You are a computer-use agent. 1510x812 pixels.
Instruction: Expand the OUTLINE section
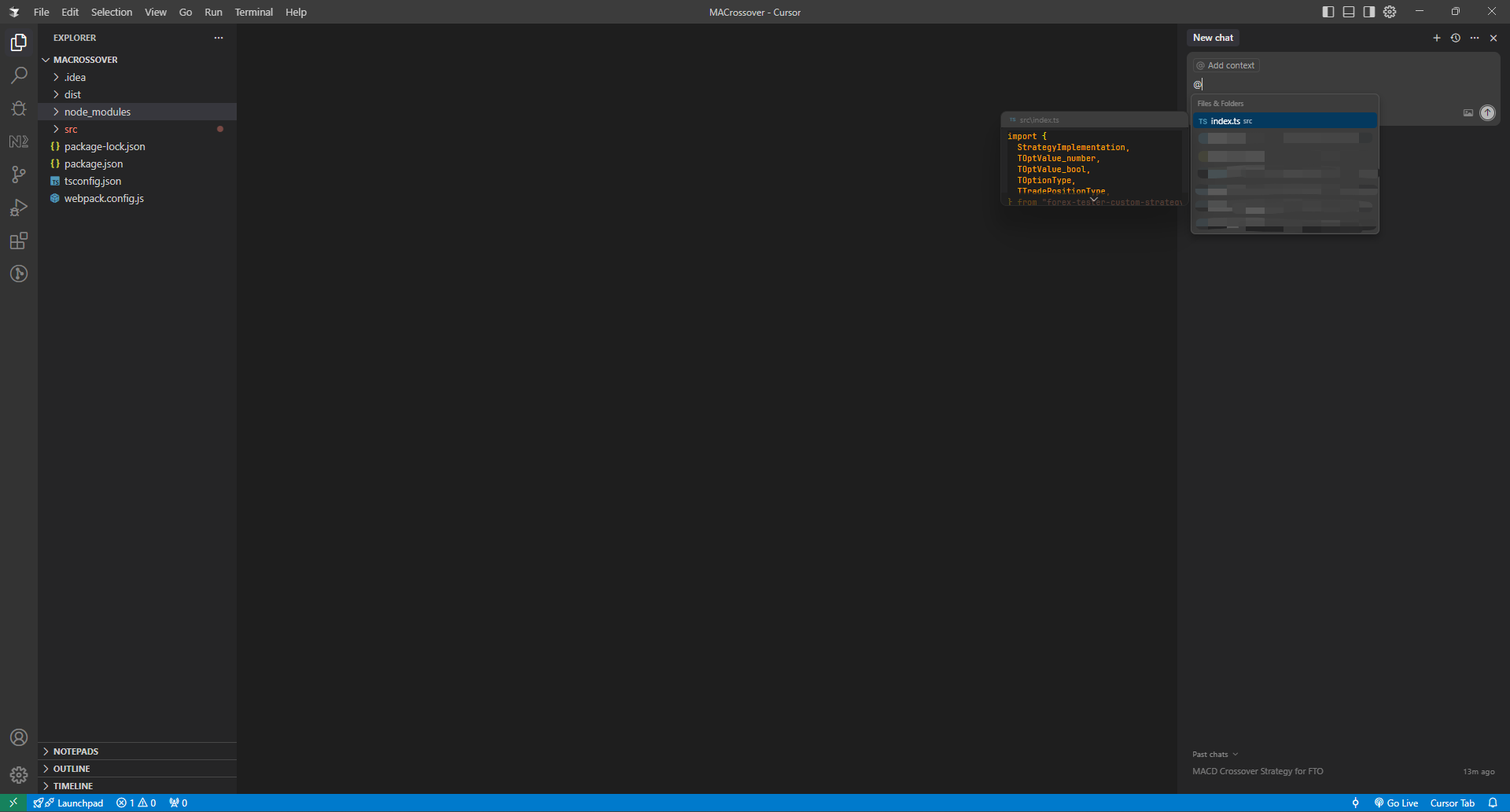coord(72,769)
